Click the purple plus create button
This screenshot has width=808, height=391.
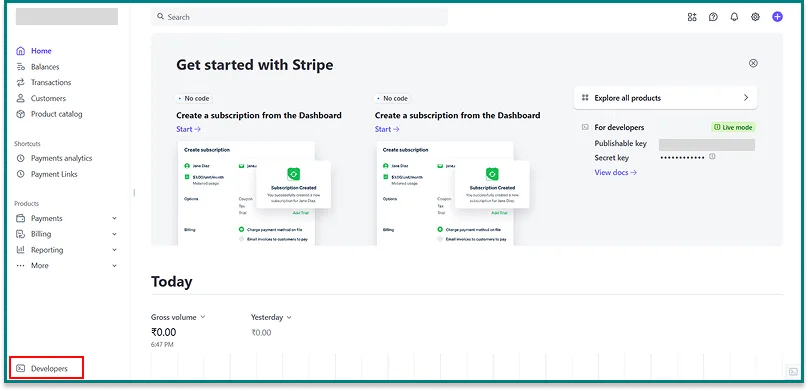point(777,17)
